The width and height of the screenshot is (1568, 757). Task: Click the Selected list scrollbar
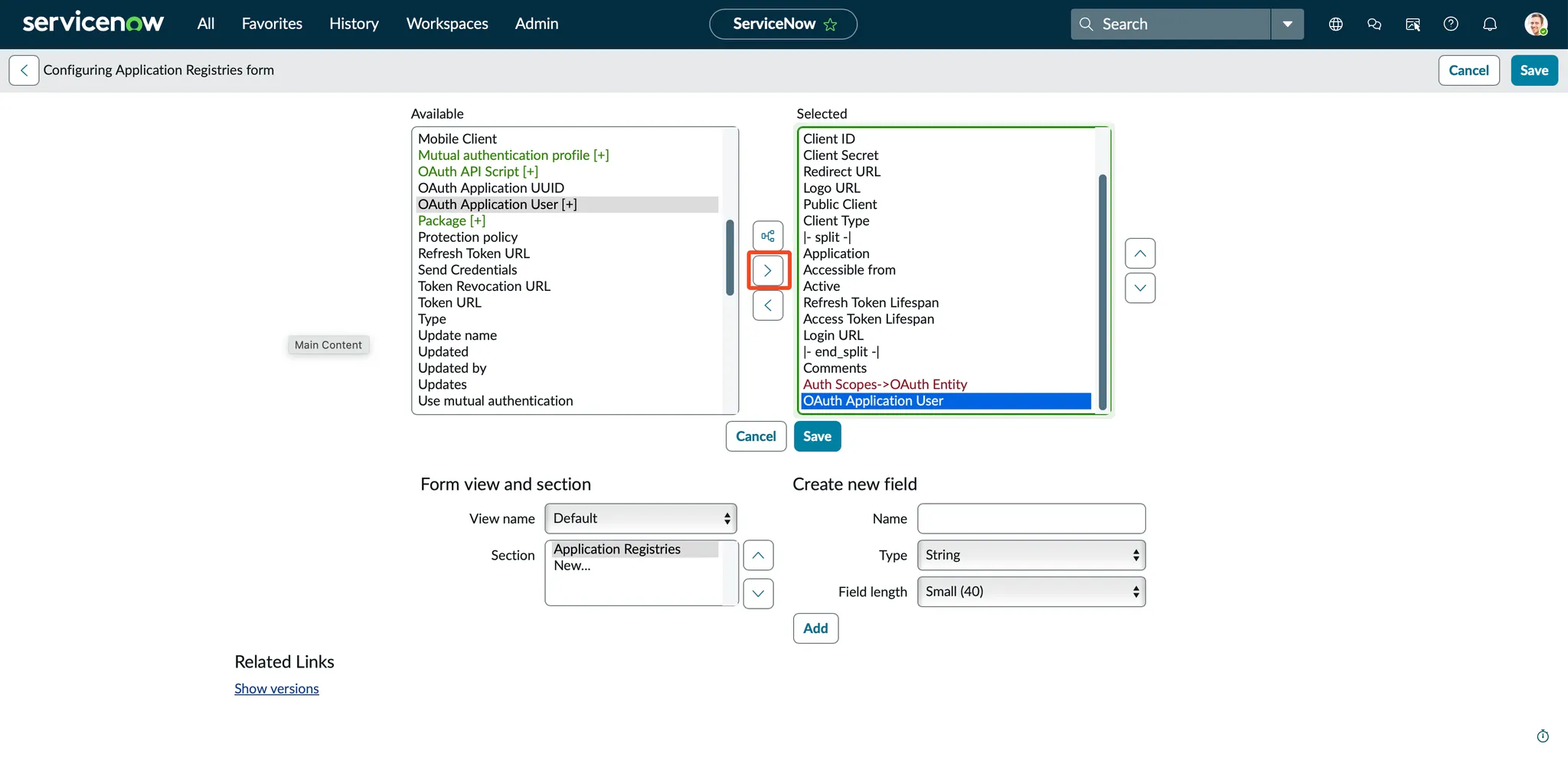(1102, 292)
